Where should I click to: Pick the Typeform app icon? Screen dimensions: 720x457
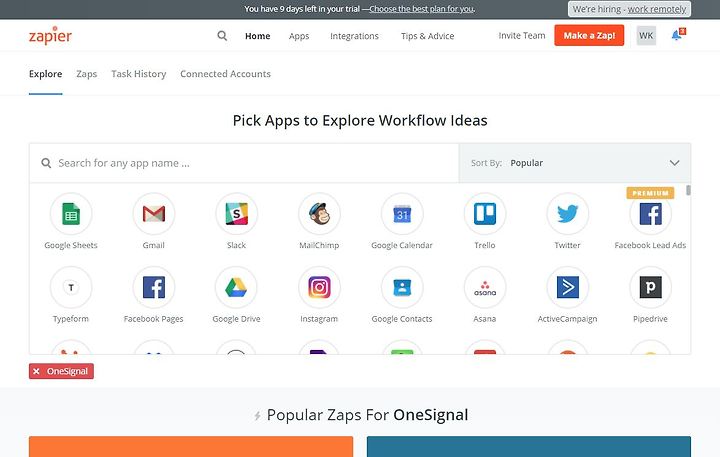(x=71, y=287)
